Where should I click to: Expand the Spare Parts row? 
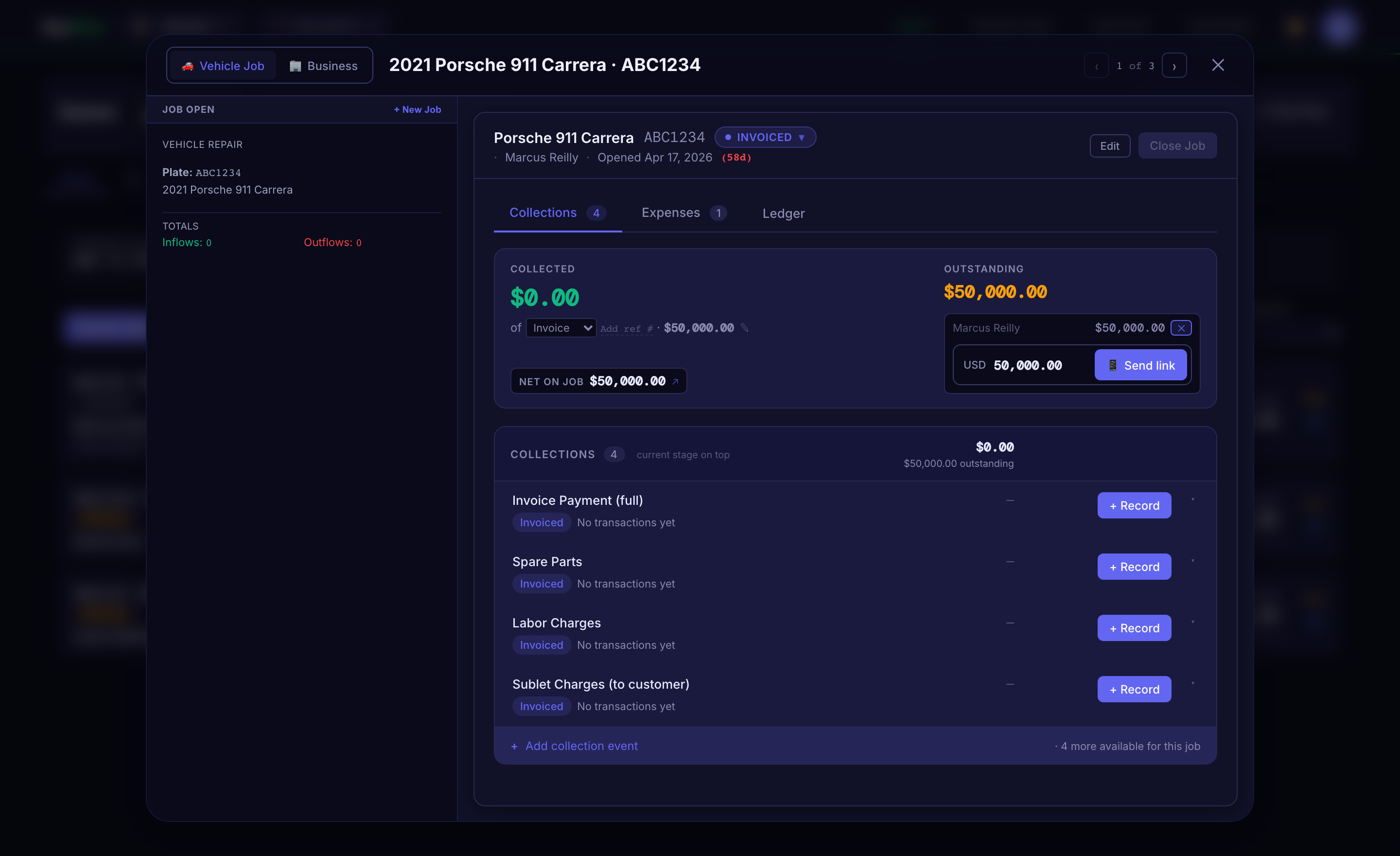point(1192,562)
